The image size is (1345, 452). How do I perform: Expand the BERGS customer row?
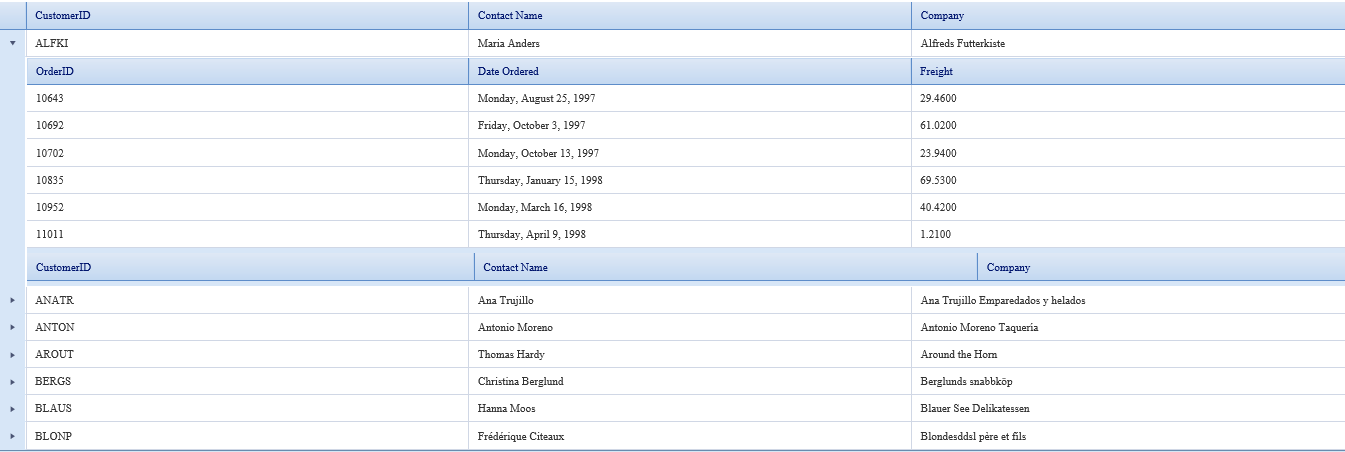pos(13,381)
